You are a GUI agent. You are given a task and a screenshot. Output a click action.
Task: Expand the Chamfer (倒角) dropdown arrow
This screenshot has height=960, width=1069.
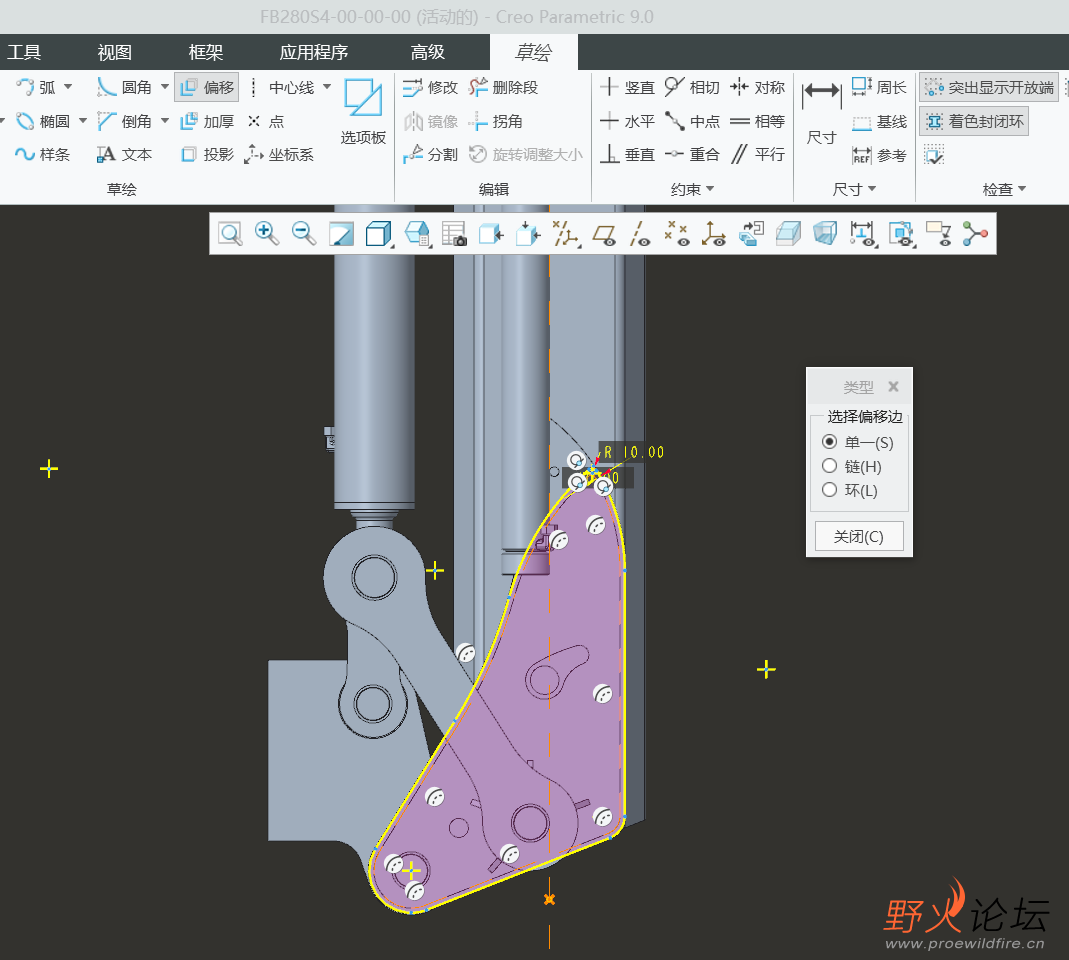(x=164, y=121)
